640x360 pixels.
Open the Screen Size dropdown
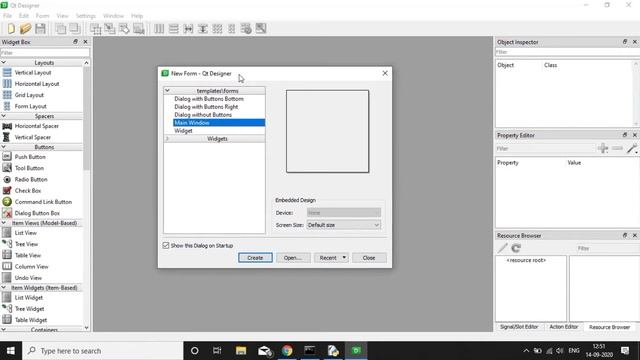344,225
